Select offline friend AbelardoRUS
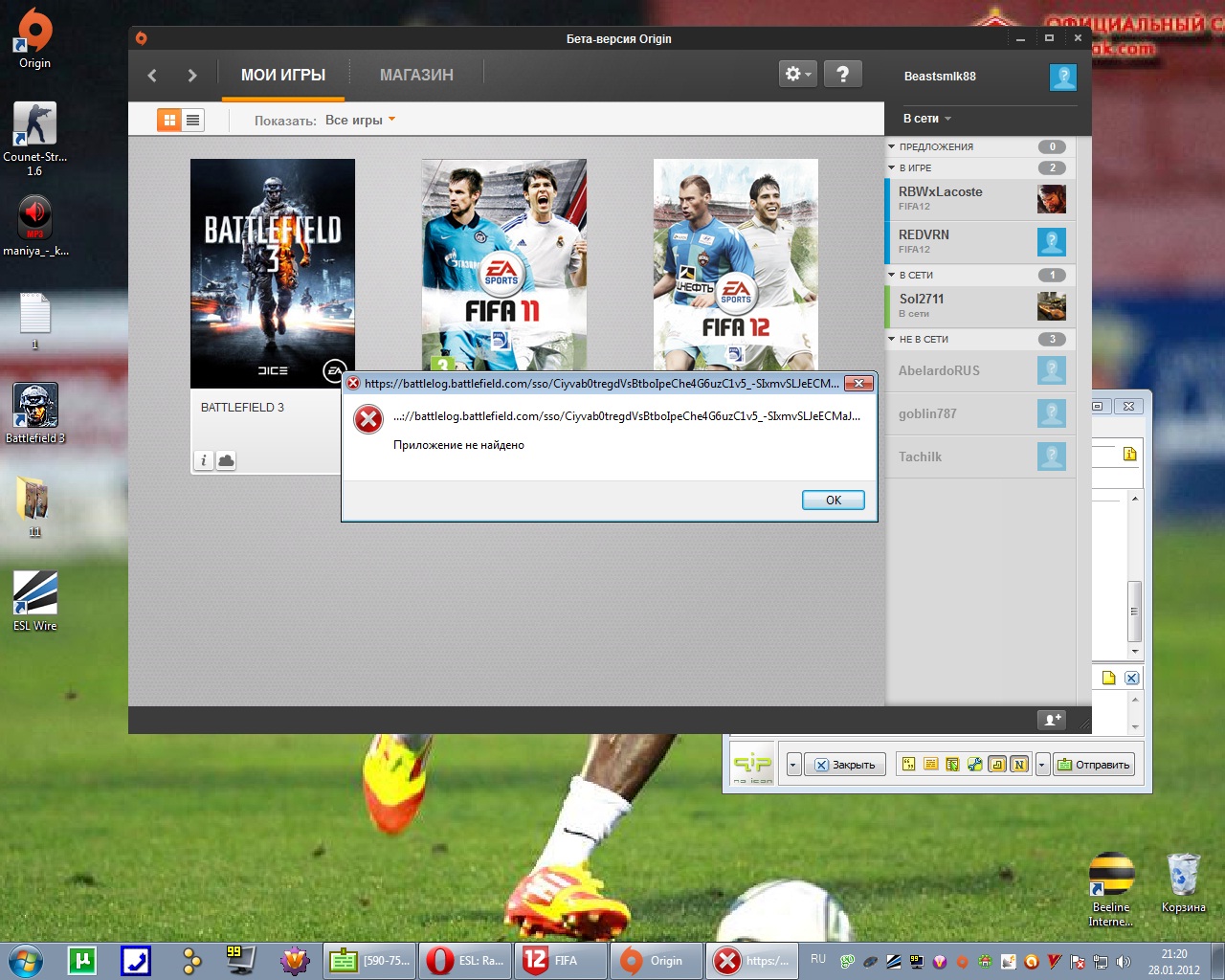Screen dimensions: 1225x980 point(981,370)
